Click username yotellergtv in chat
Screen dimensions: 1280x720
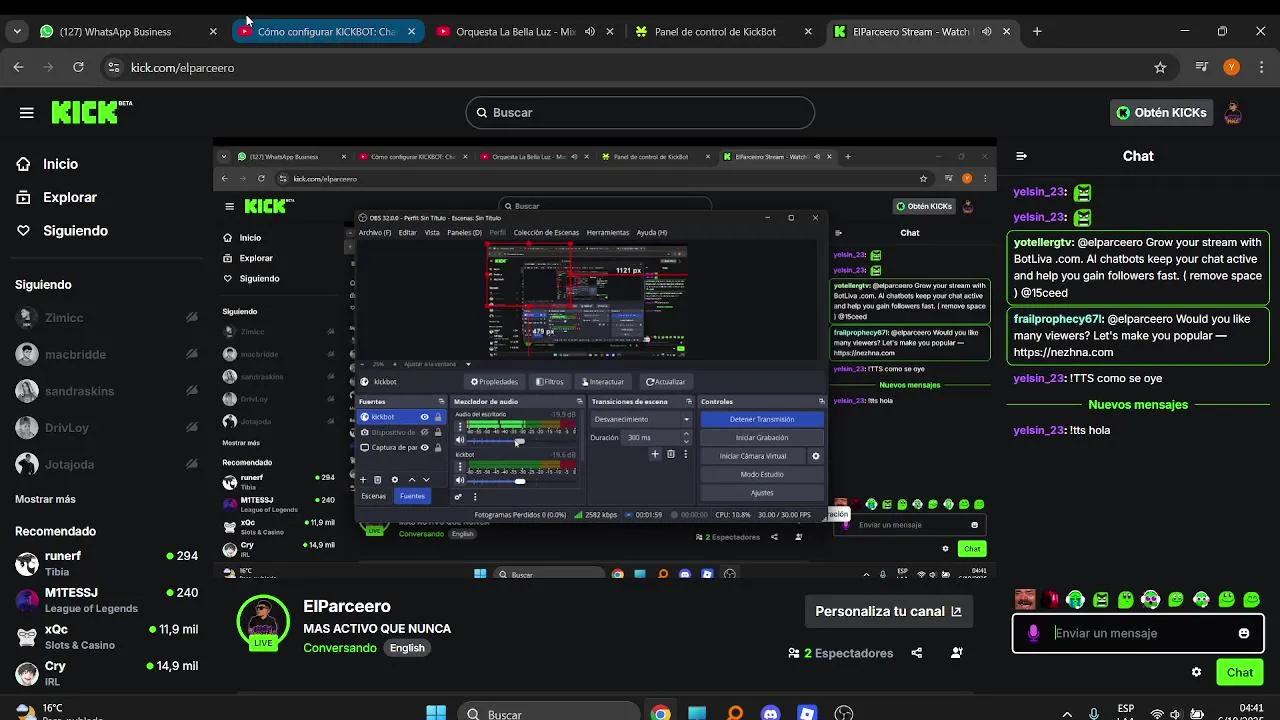point(1044,242)
